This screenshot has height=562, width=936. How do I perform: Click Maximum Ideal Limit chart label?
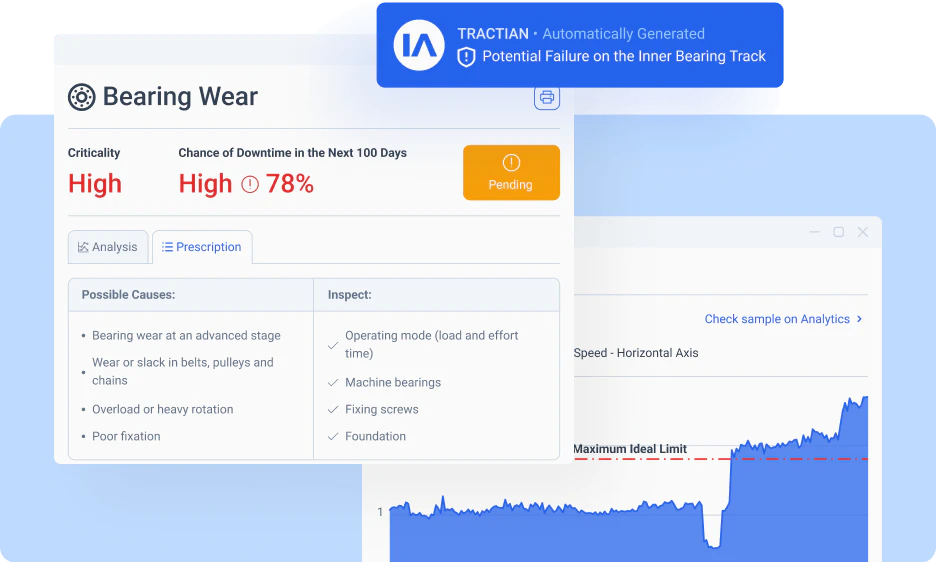(630, 449)
